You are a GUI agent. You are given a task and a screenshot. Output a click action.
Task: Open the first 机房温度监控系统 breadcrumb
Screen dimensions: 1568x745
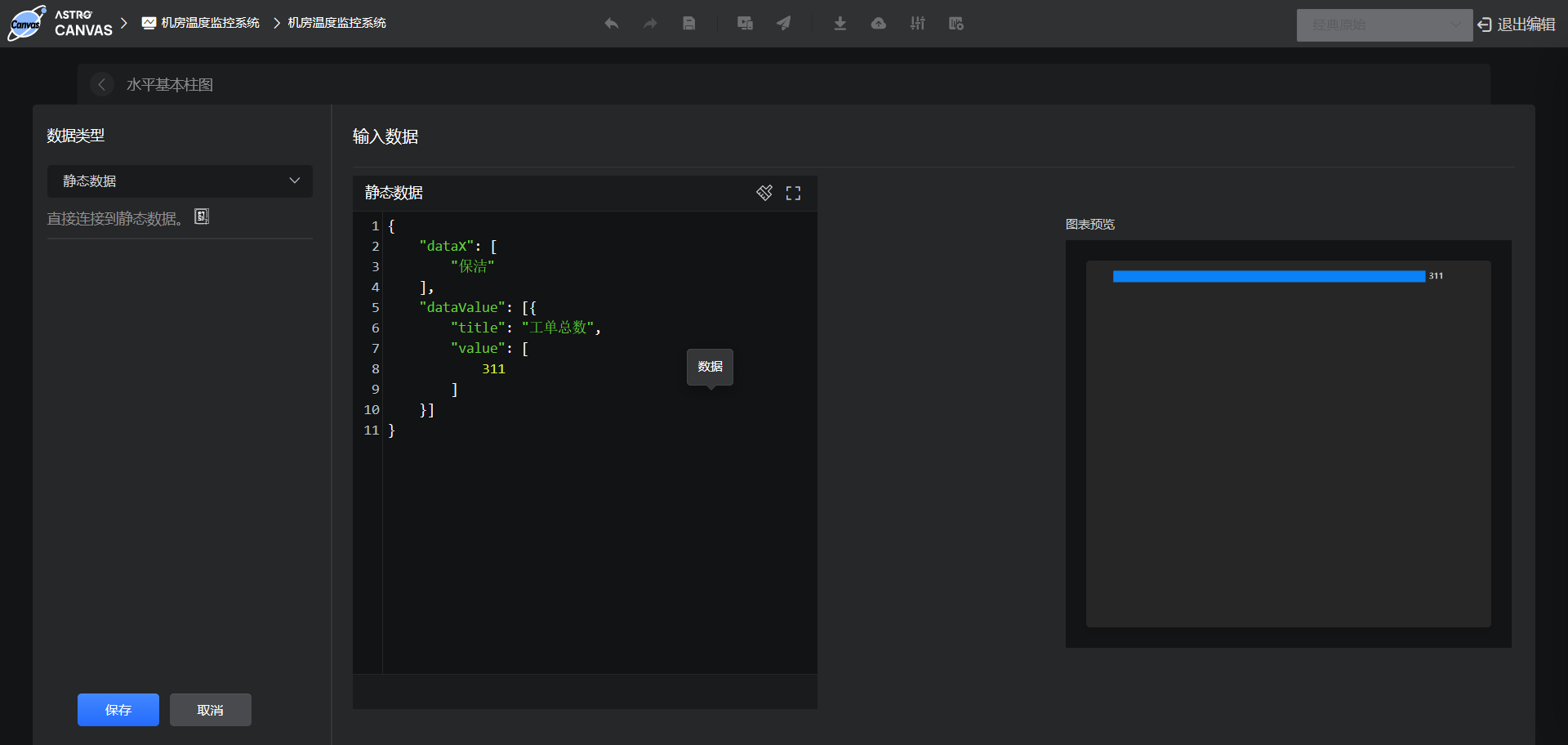coord(210,23)
